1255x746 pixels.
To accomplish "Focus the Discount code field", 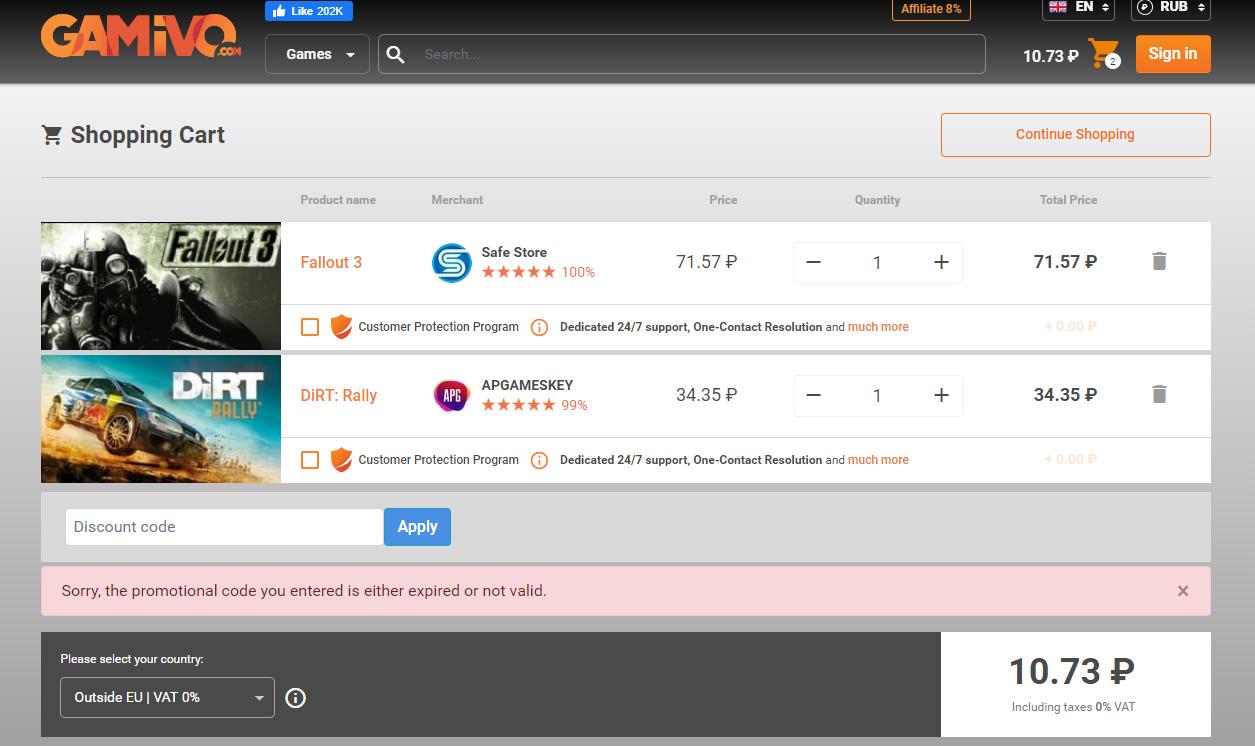I will (225, 527).
